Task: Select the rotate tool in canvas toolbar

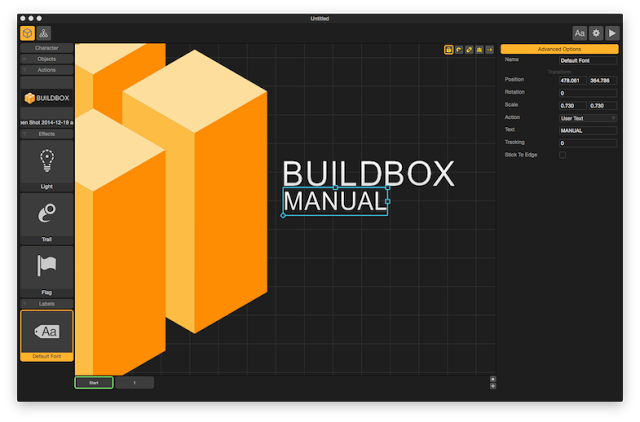Action: [459, 50]
